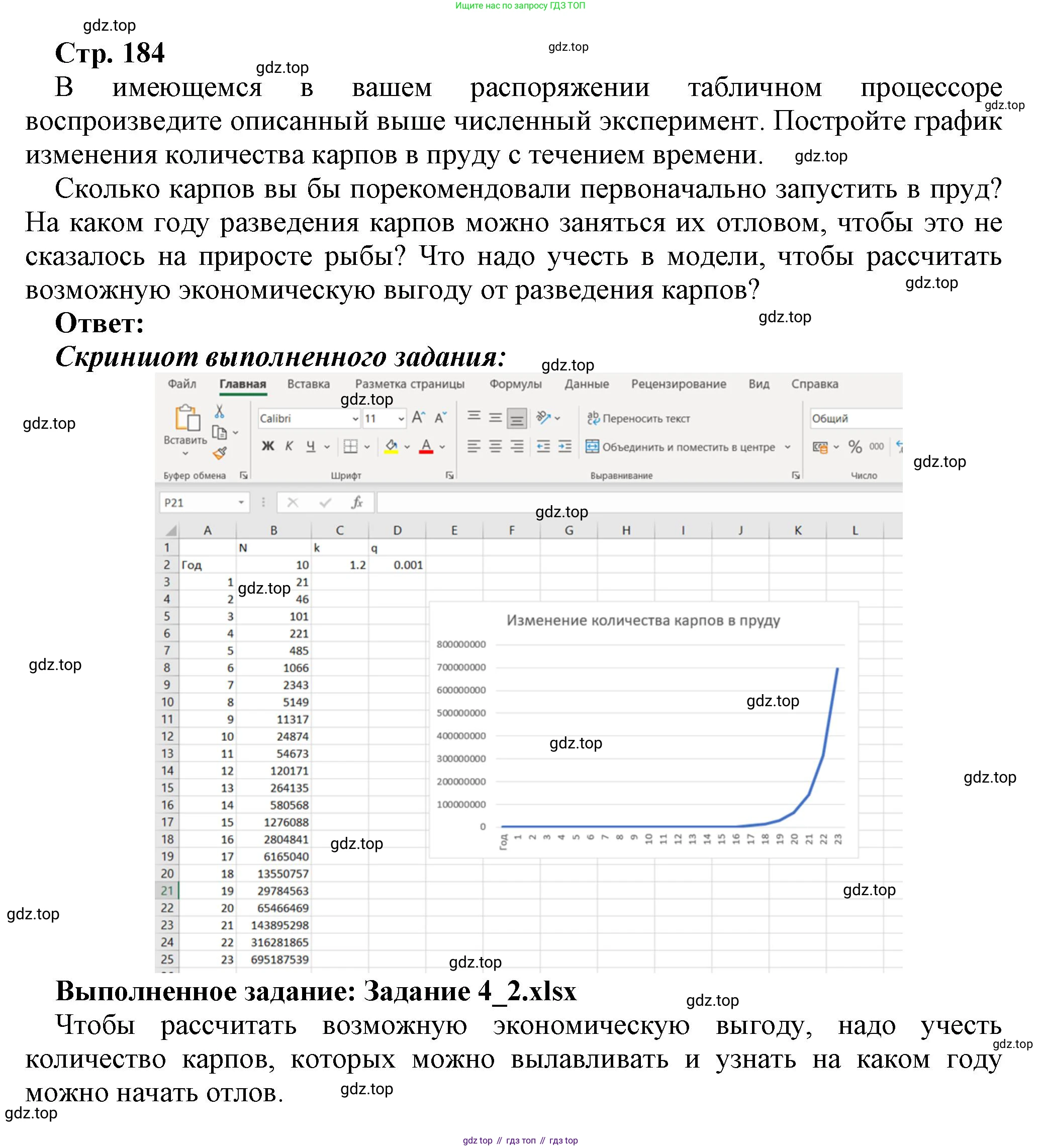Expand the merge and center dropdown arrow
This screenshot has width=1042, height=1148.
tap(788, 447)
